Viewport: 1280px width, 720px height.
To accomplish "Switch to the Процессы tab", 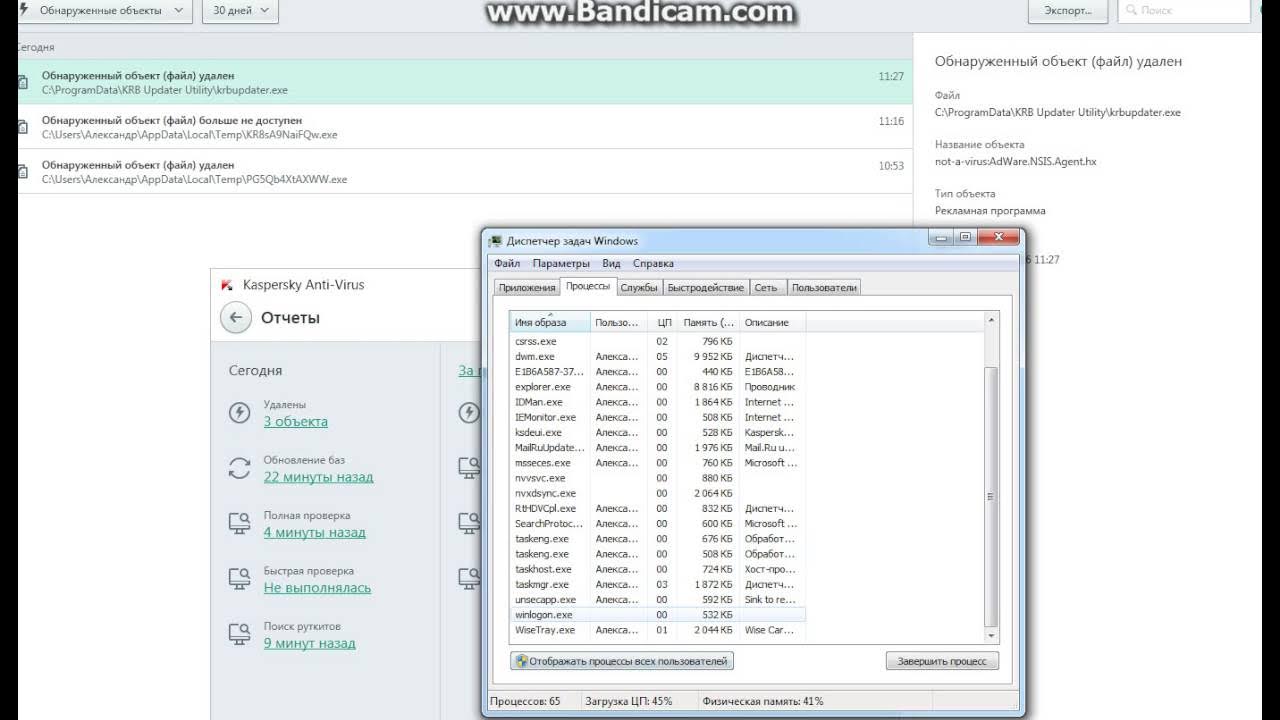I will click(x=587, y=286).
